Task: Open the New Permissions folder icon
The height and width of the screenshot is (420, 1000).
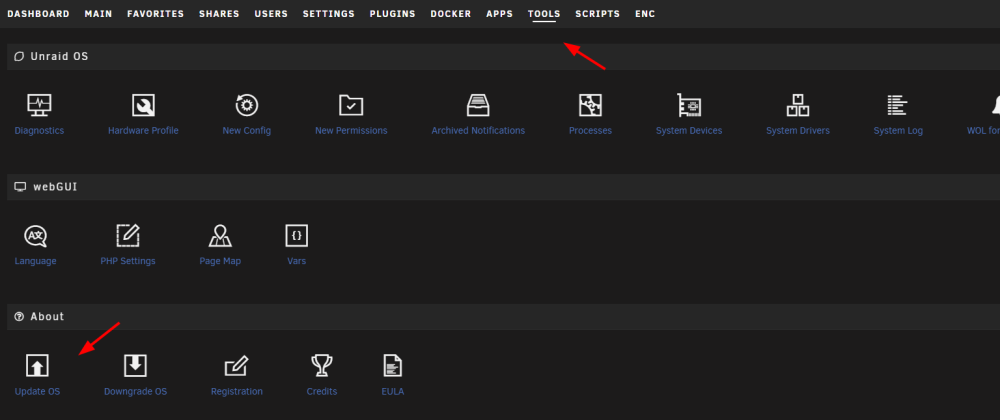Action: [351, 105]
